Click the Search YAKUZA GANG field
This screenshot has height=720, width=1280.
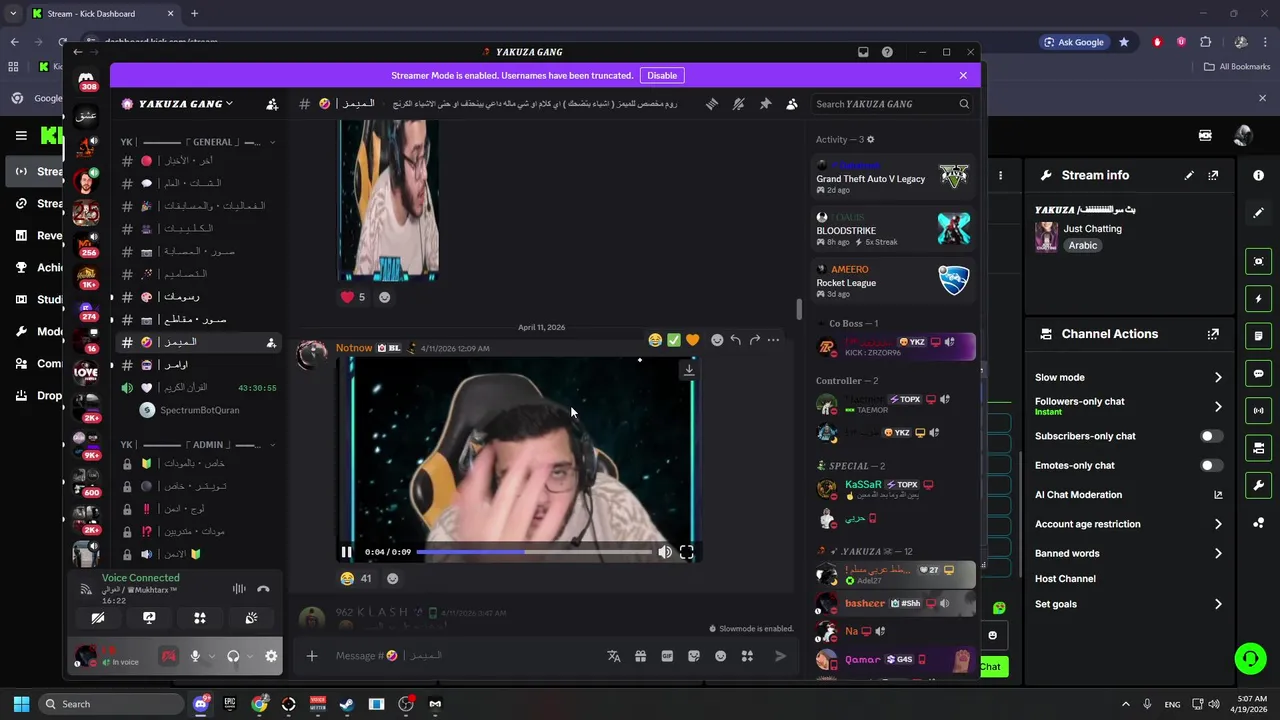pyautogui.click(x=892, y=104)
